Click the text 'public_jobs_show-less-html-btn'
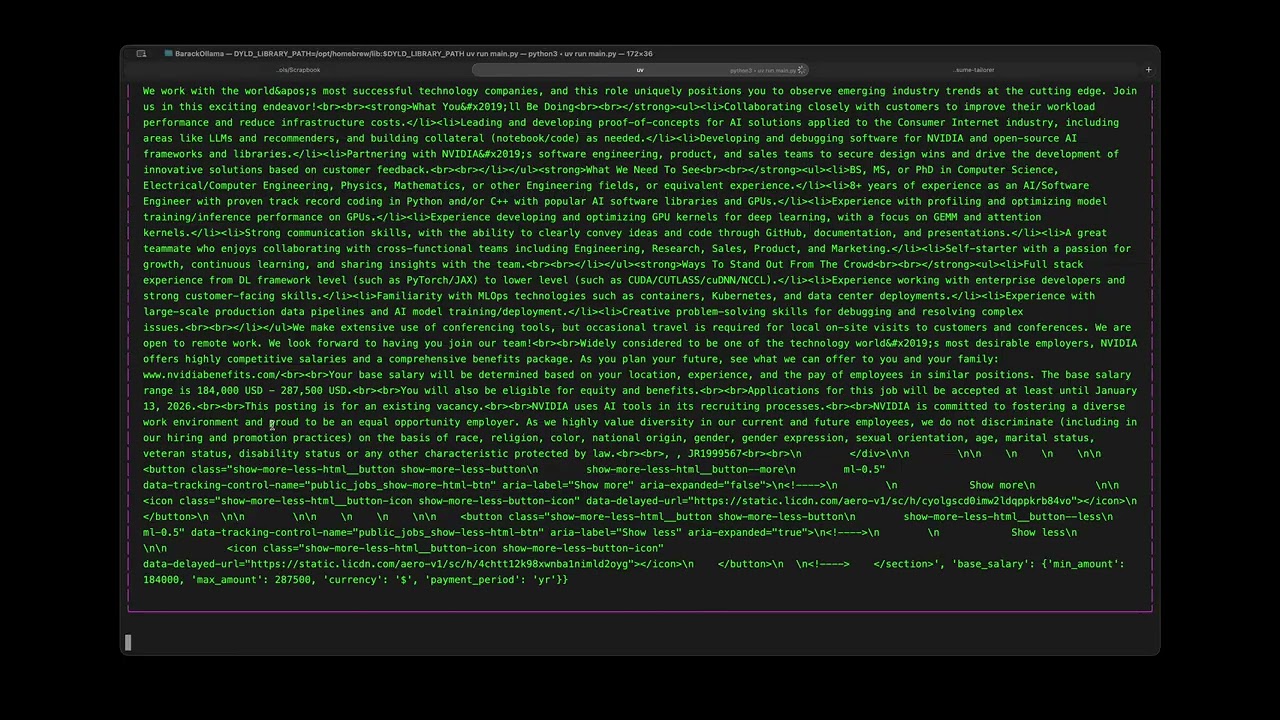The image size is (1280, 720). tap(451, 533)
